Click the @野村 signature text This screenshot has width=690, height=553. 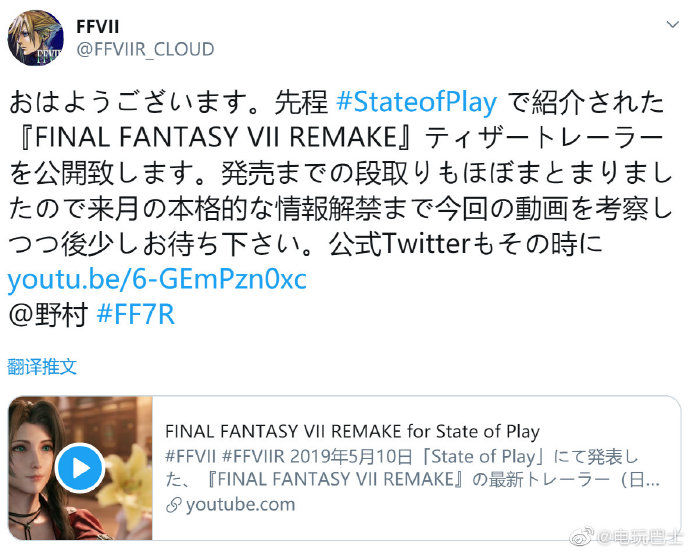pyautogui.click(x=48, y=315)
